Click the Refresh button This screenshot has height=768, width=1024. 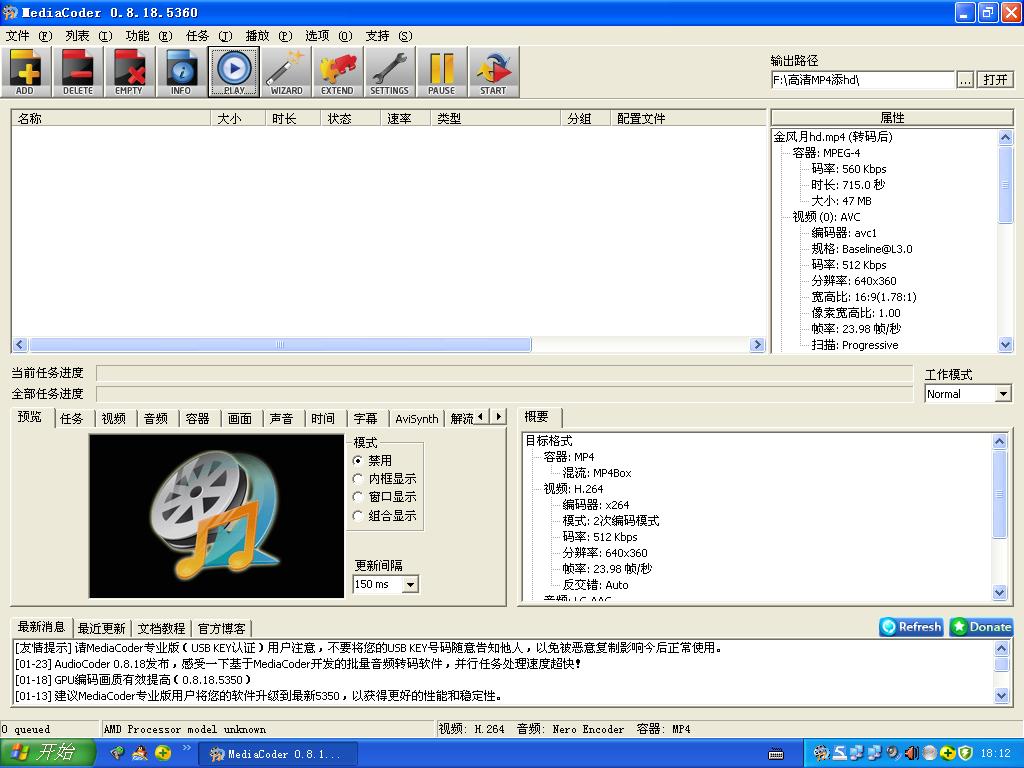(x=911, y=627)
